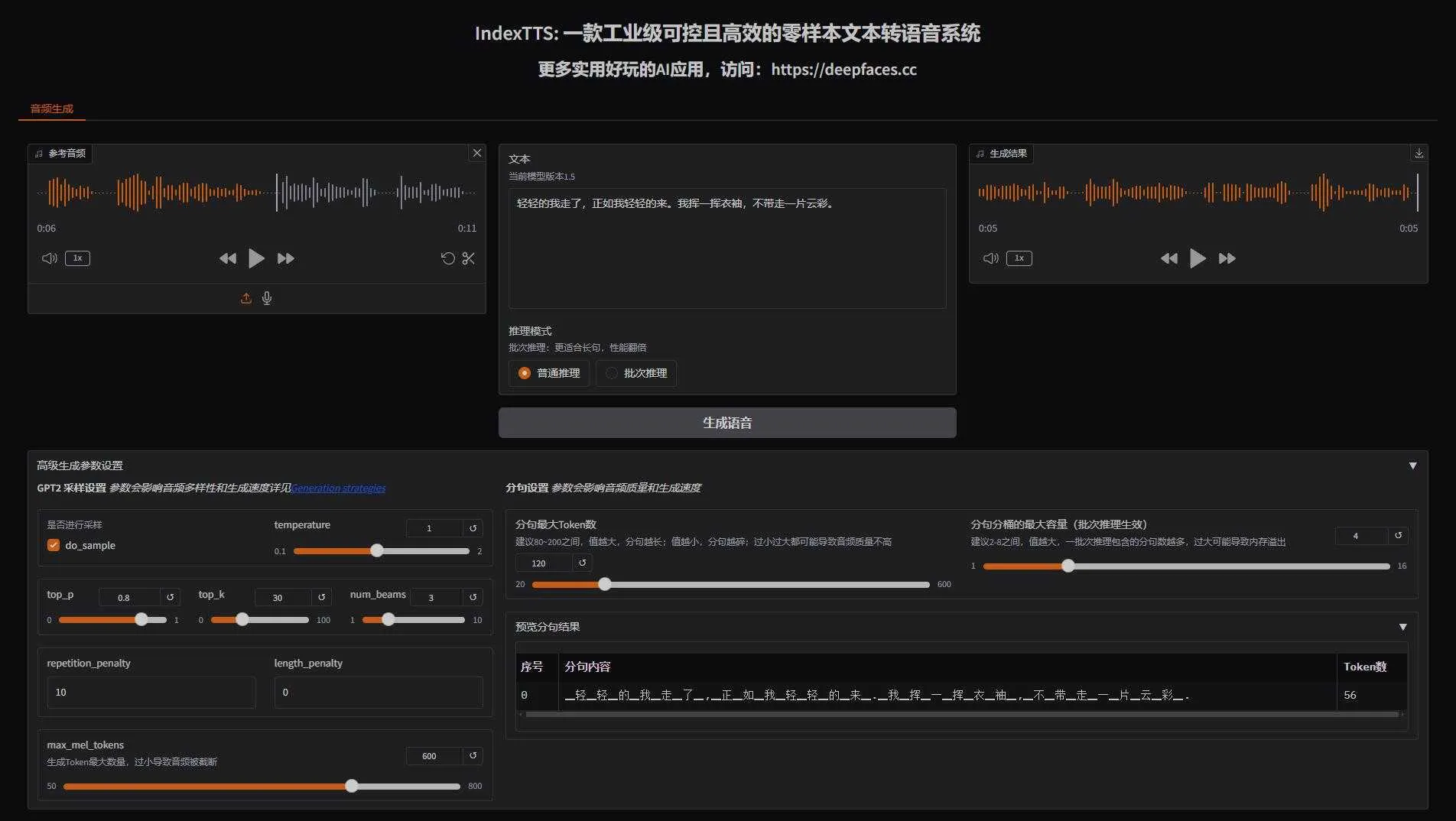Collapse the 高级生成参数设置 section
The image size is (1456, 821).
coord(1412,466)
